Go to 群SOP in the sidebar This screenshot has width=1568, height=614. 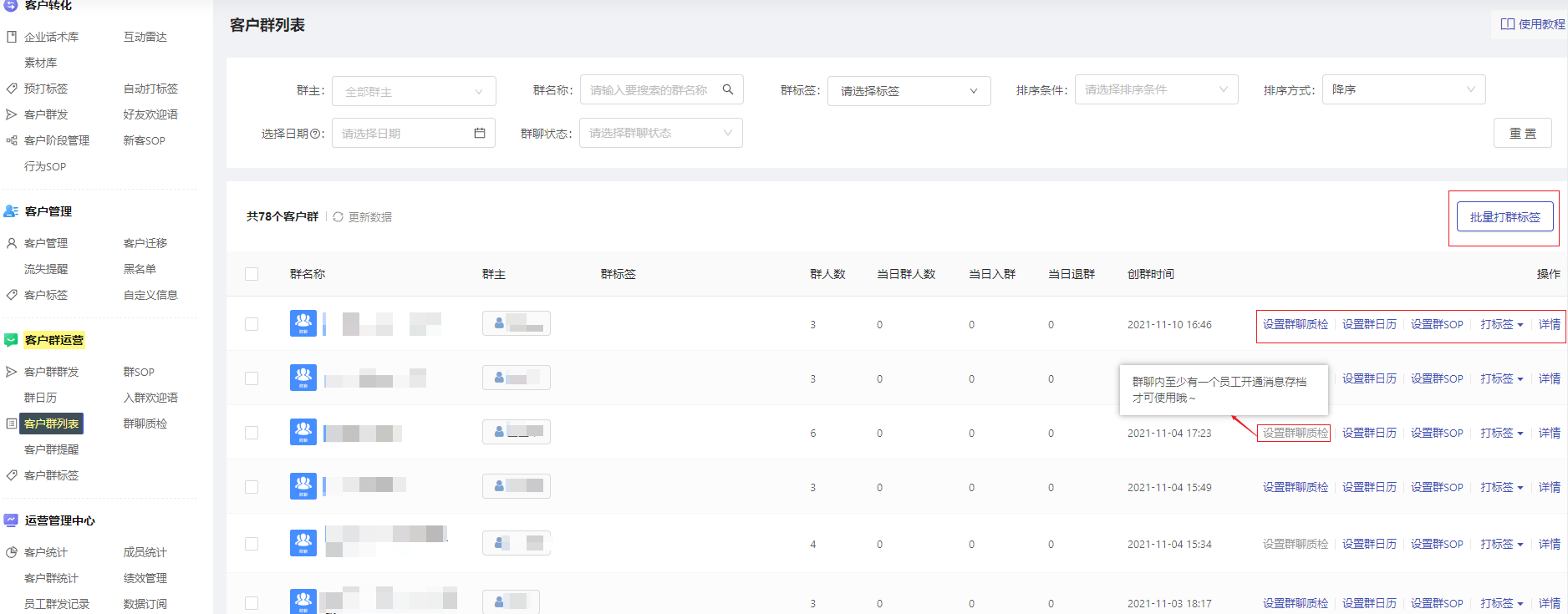click(139, 372)
